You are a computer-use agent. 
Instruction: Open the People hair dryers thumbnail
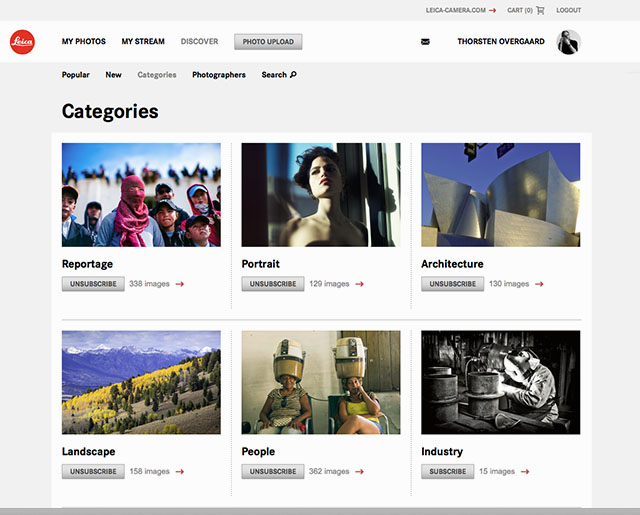(321, 382)
